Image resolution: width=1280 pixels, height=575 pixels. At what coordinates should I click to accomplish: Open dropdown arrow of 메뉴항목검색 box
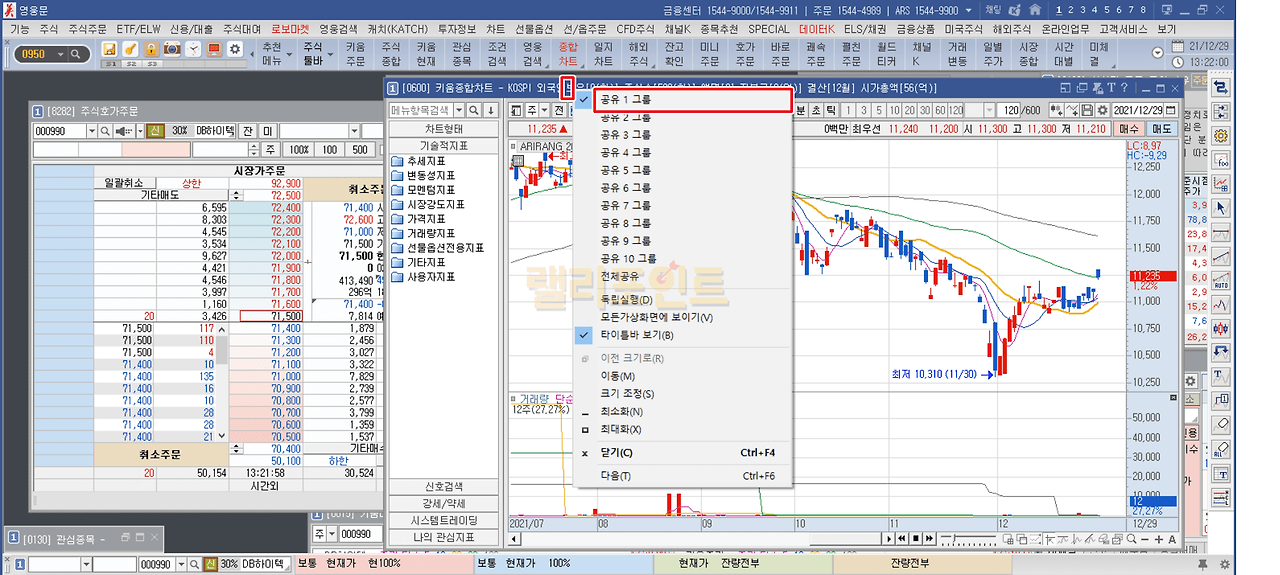point(459,110)
